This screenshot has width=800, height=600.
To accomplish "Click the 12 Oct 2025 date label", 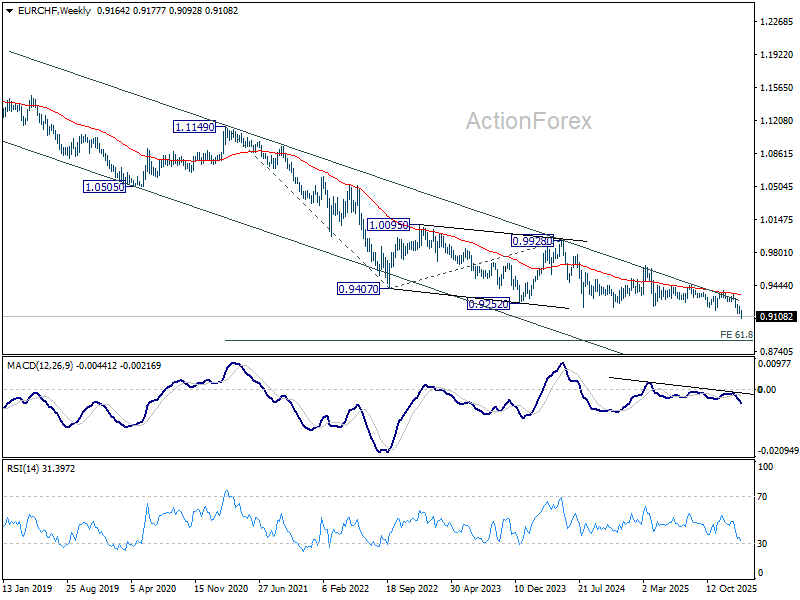I will (732, 589).
